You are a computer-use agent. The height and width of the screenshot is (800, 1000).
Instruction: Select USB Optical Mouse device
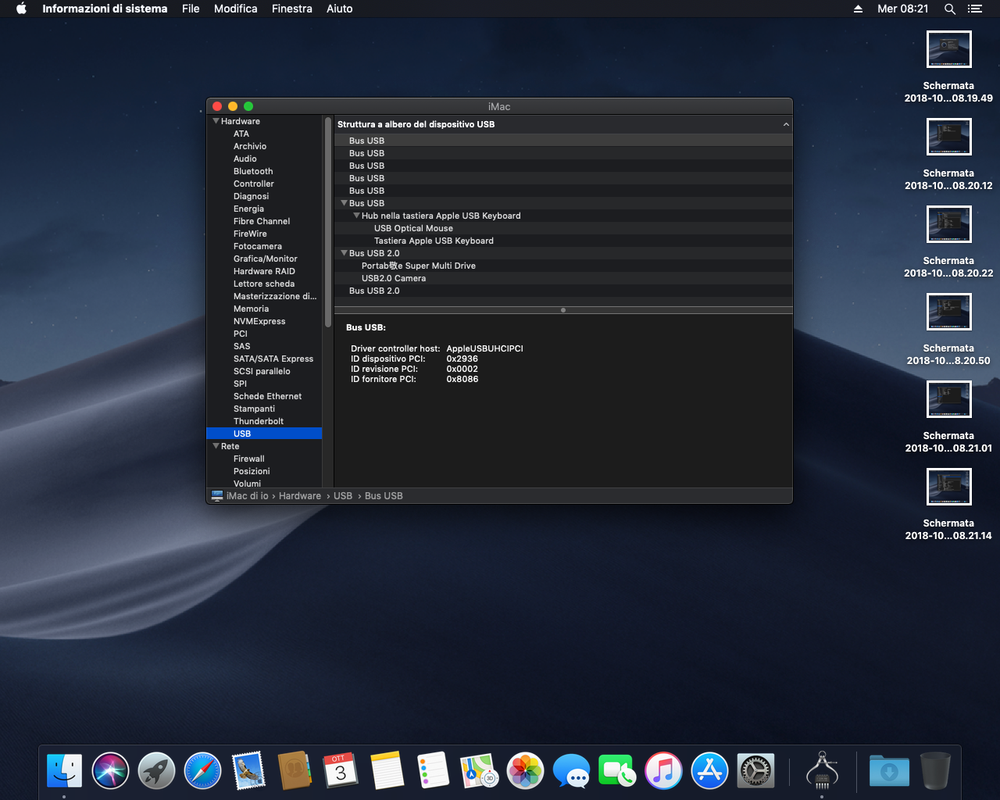[413, 228]
